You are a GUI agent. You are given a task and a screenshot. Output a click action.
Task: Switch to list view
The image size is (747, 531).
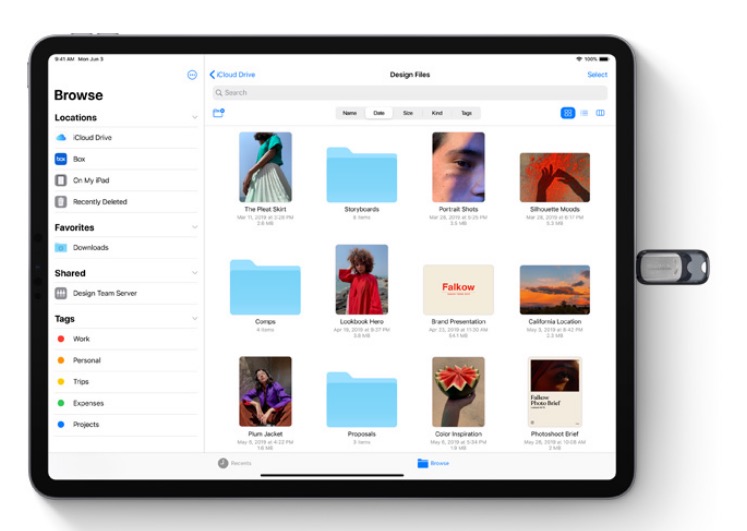[x=585, y=113]
